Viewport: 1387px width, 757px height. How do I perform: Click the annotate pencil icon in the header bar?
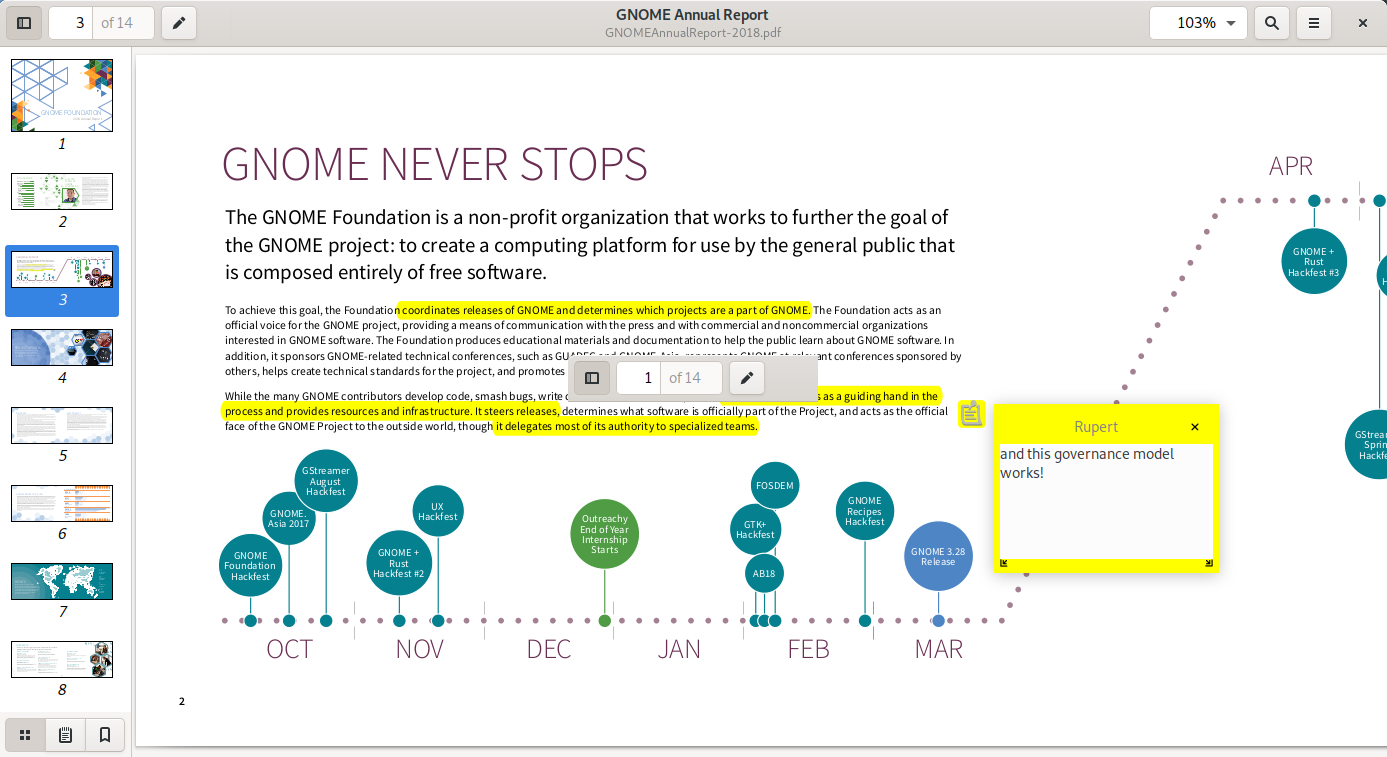pos(179,23)
